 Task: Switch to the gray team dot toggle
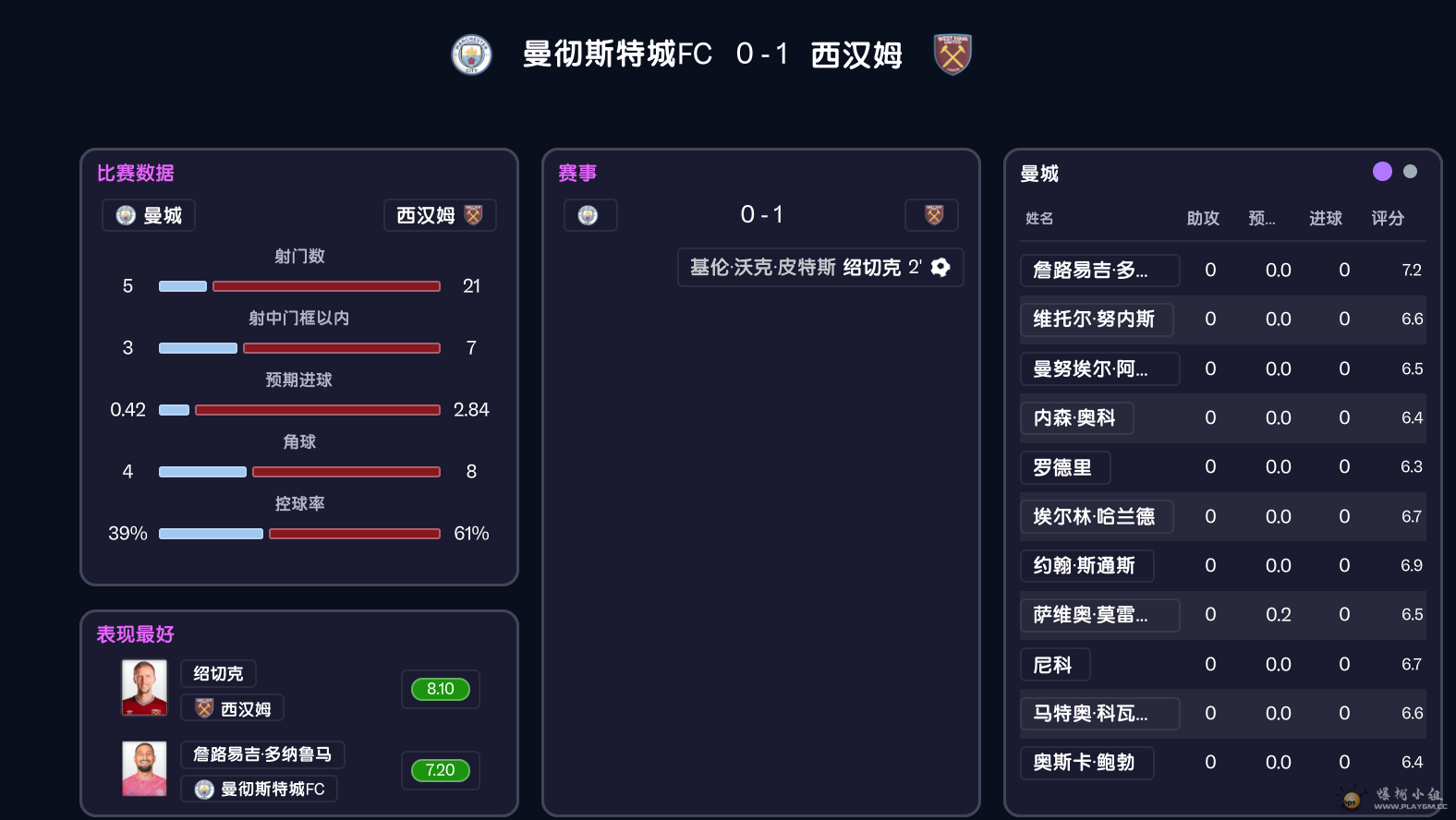click(x=1410, y=171)
